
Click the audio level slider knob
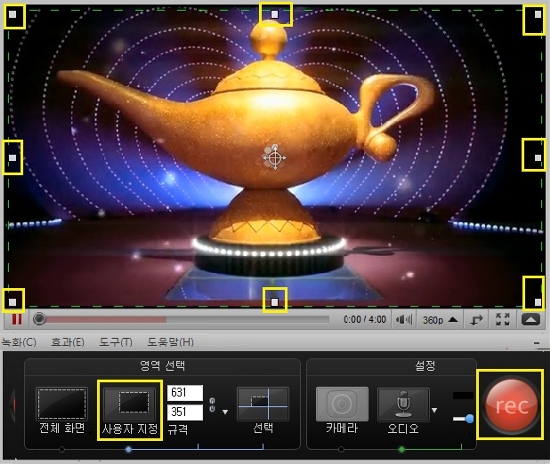[x=469, y=418]
